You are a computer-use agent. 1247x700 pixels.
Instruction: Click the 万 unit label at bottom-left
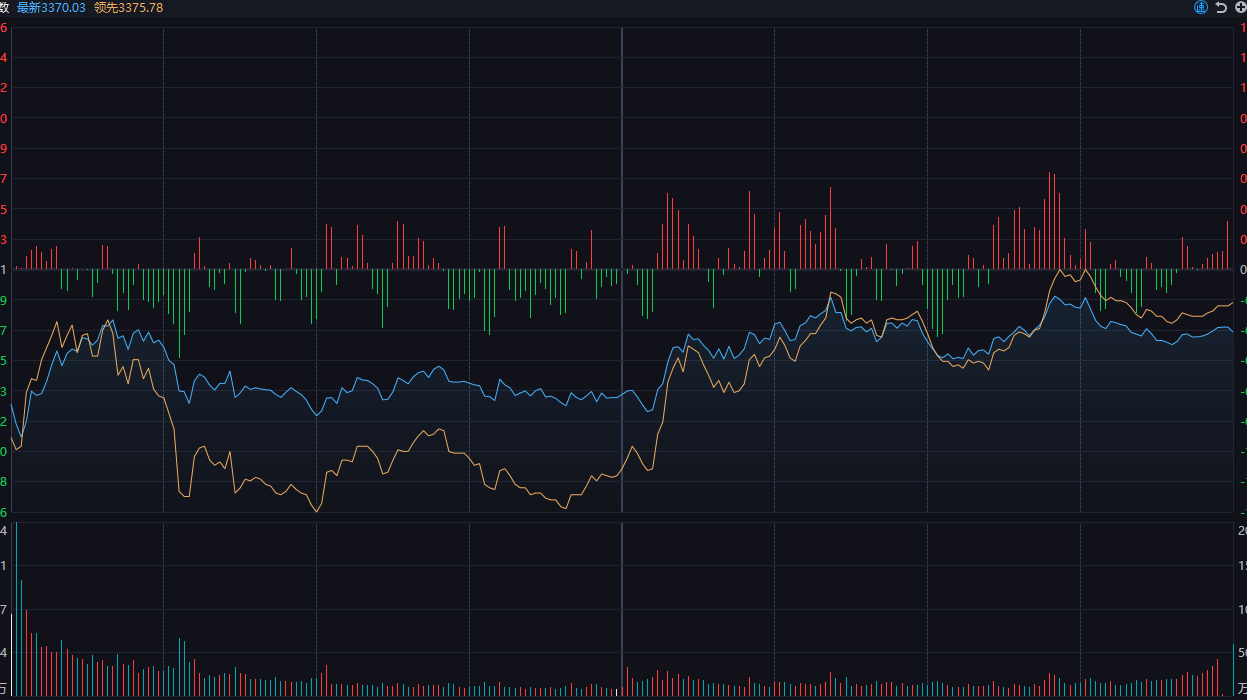coord(5,688)
